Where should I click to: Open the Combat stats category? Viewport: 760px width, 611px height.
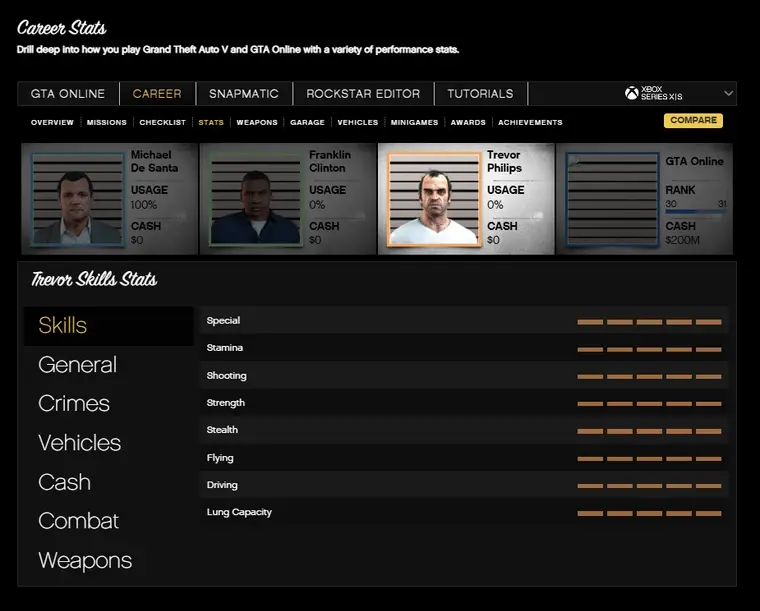pyautogui.click(x=78, y=521)
